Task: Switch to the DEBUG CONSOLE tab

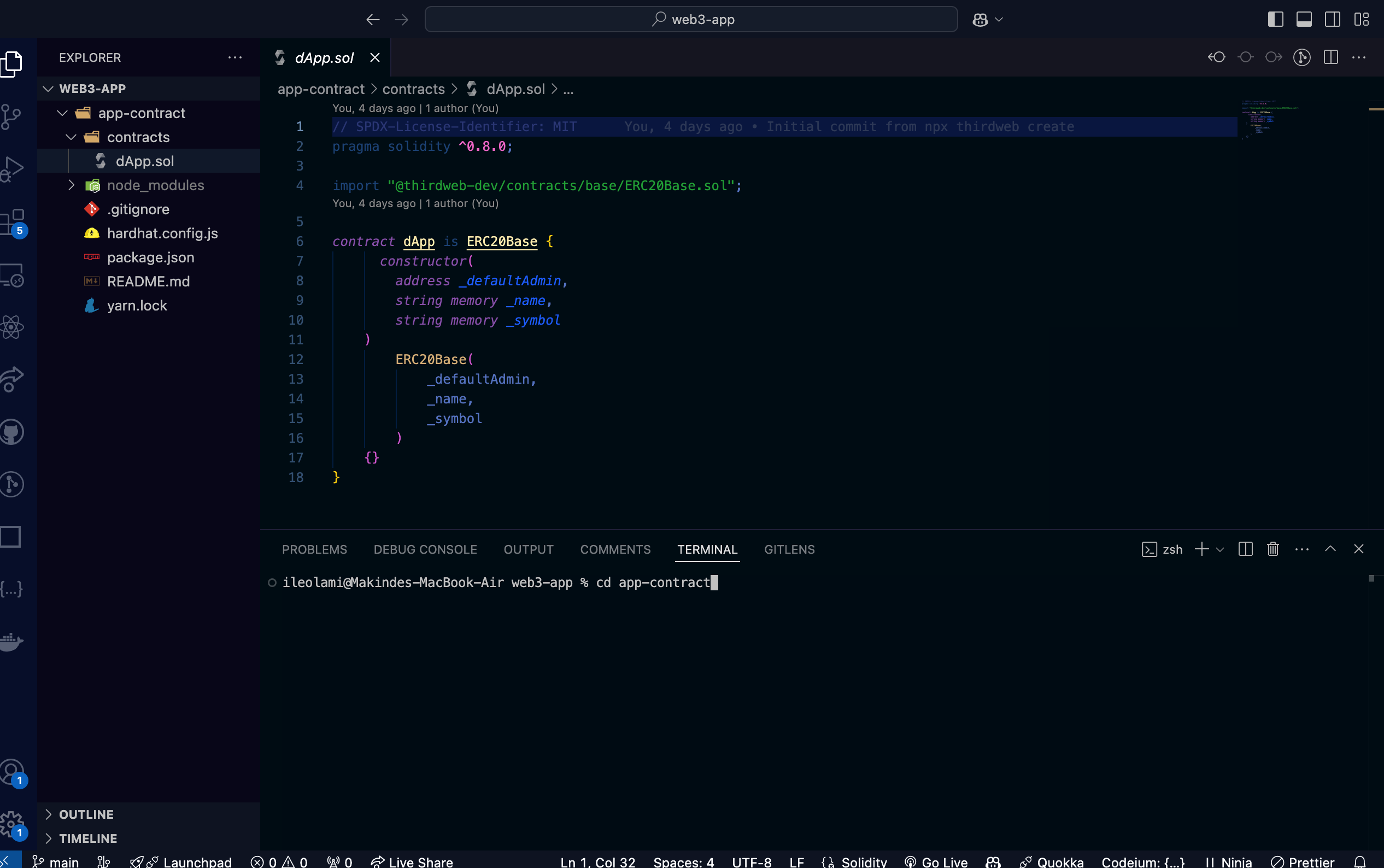Action: pos(425,549)
